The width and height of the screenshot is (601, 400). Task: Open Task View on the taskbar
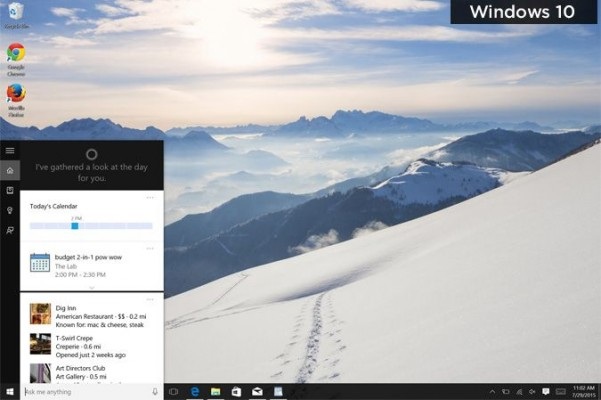click(174, 392)
